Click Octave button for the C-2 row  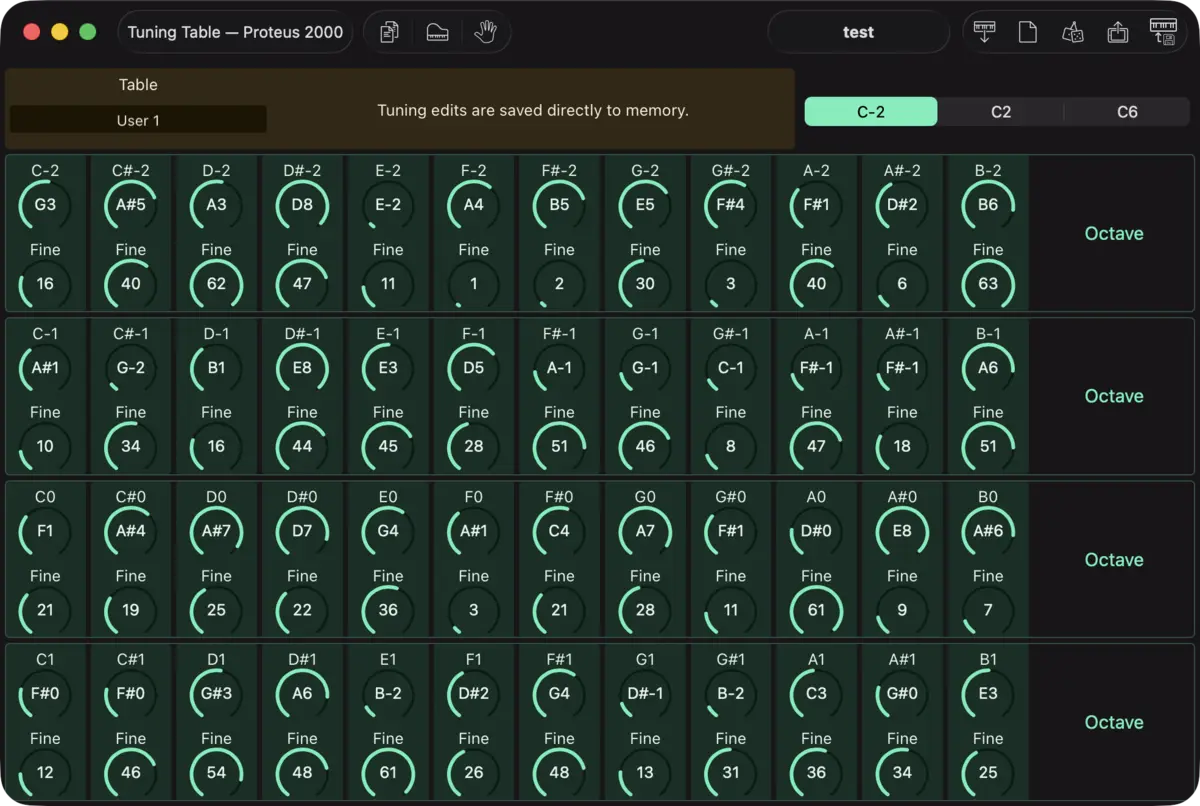1114,233
